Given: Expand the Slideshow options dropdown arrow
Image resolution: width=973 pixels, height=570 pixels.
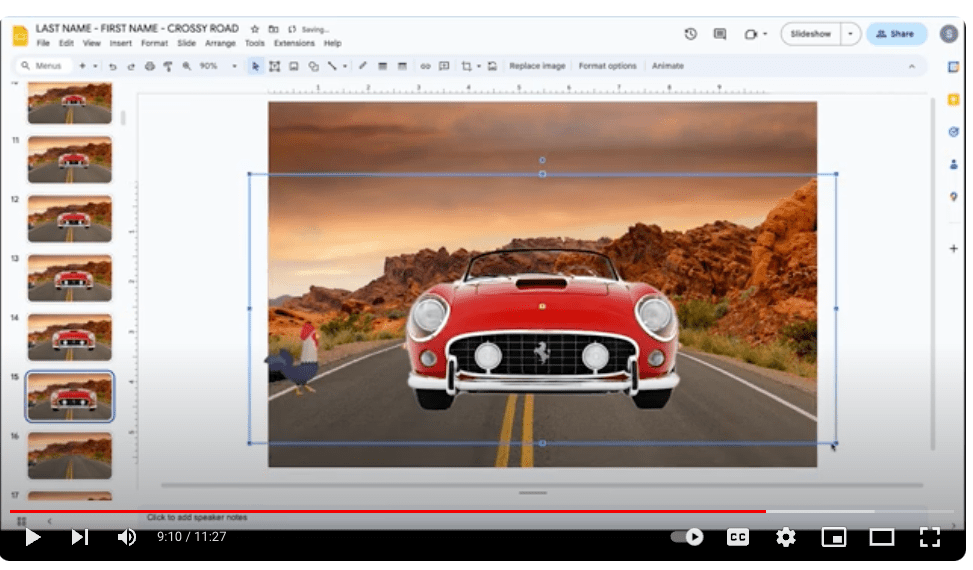Looking at the screenshot, I should point(850,34).
